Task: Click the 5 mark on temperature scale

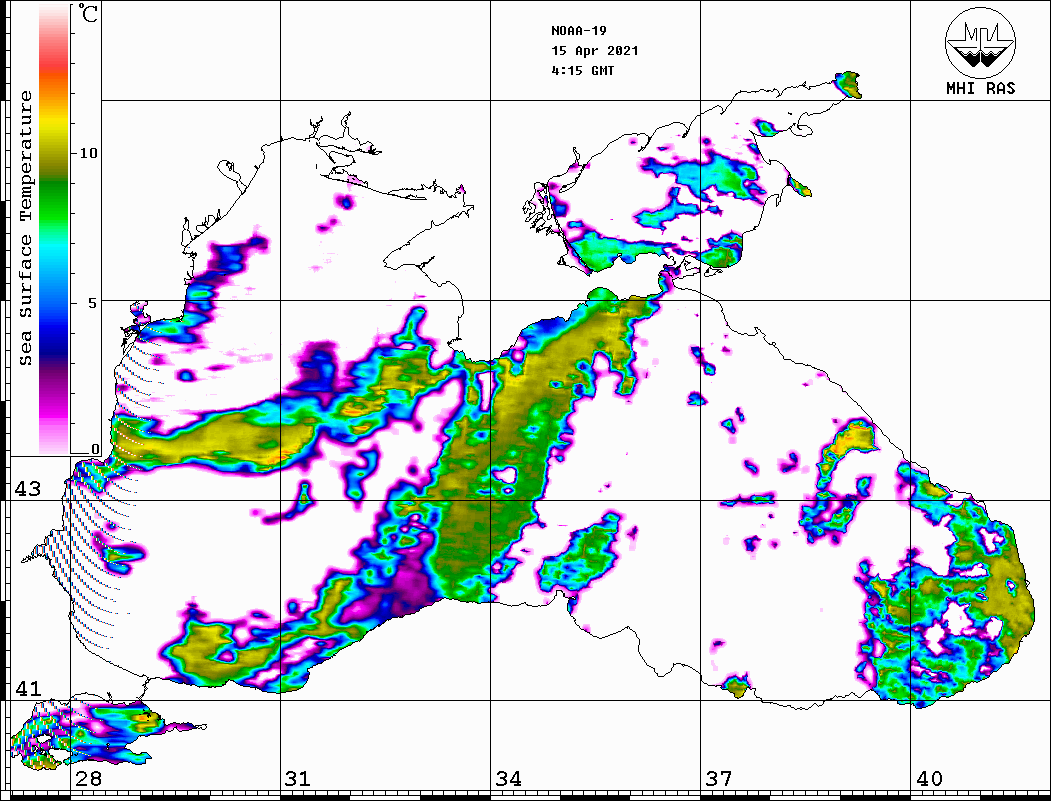Action: (93, 303)
